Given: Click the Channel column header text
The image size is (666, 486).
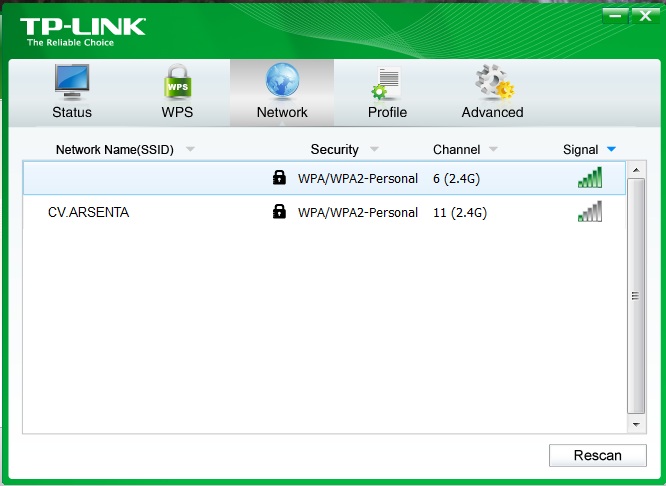Looking at the screenshot, I should [x=457, y=150].
